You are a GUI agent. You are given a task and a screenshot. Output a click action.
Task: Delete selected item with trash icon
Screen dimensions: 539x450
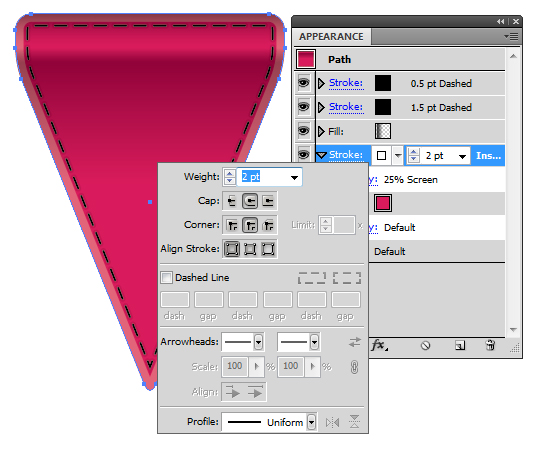click(490, 345)
